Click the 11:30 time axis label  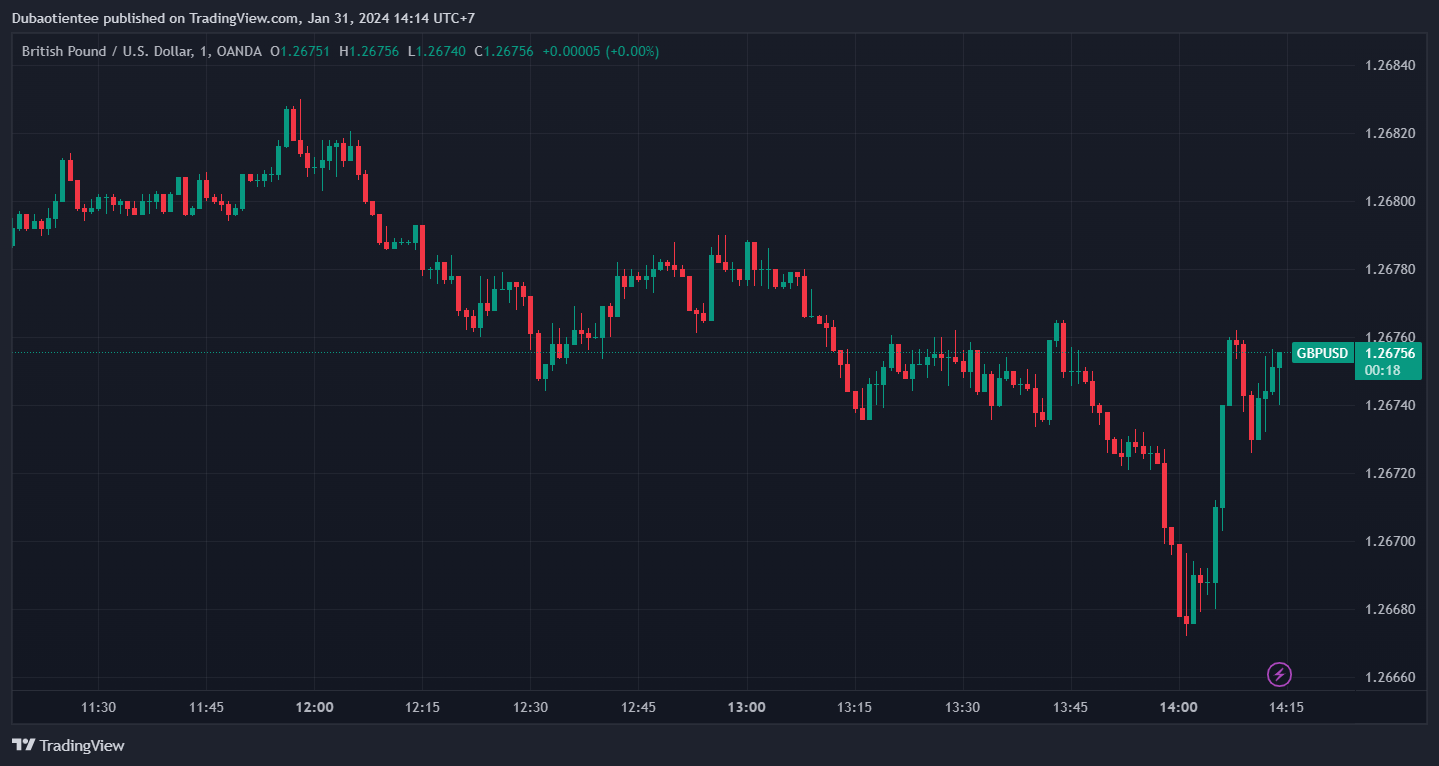(x=98, y=707)
